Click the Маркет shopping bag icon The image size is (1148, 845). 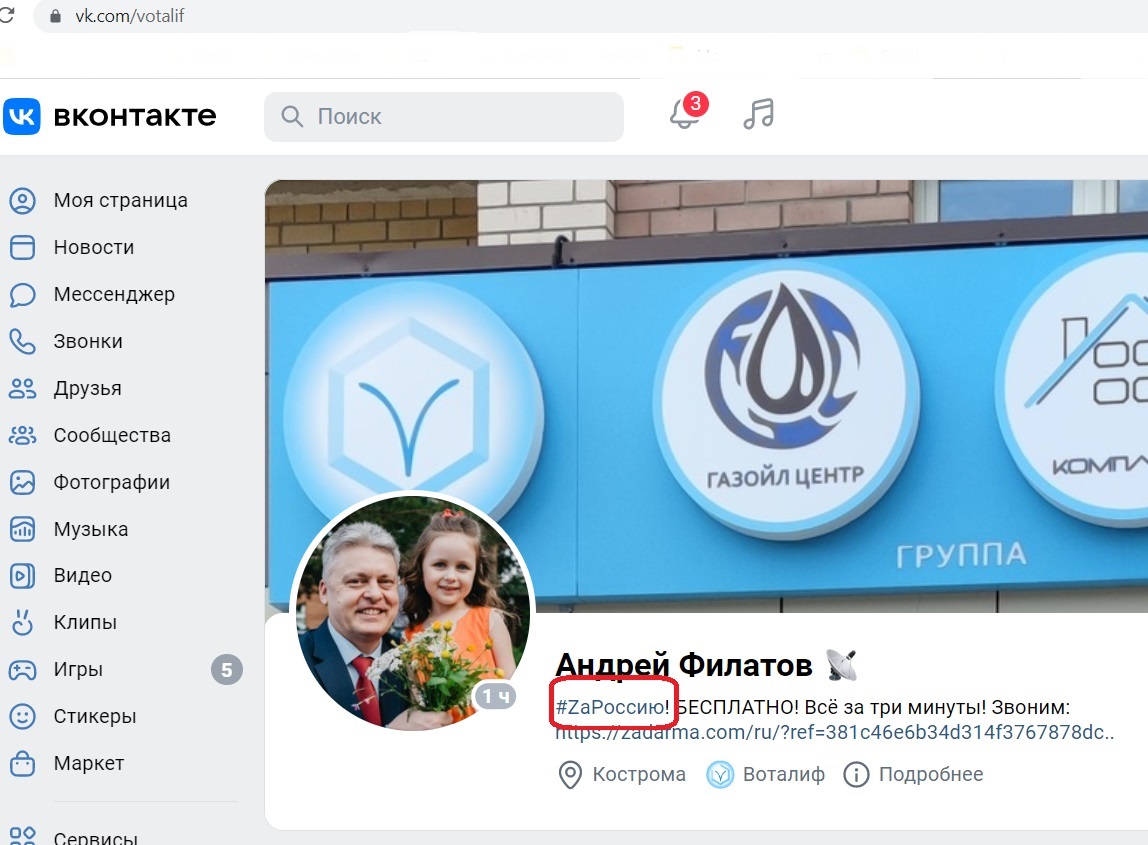pos(22,763)
